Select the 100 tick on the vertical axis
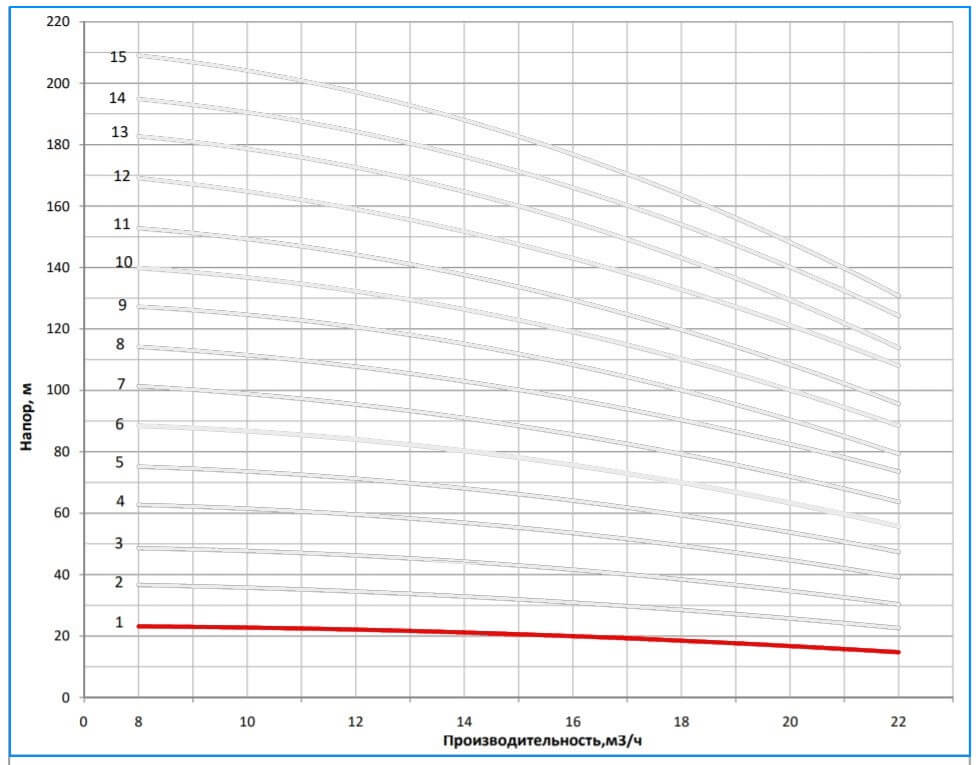 (x=60, y=390)
